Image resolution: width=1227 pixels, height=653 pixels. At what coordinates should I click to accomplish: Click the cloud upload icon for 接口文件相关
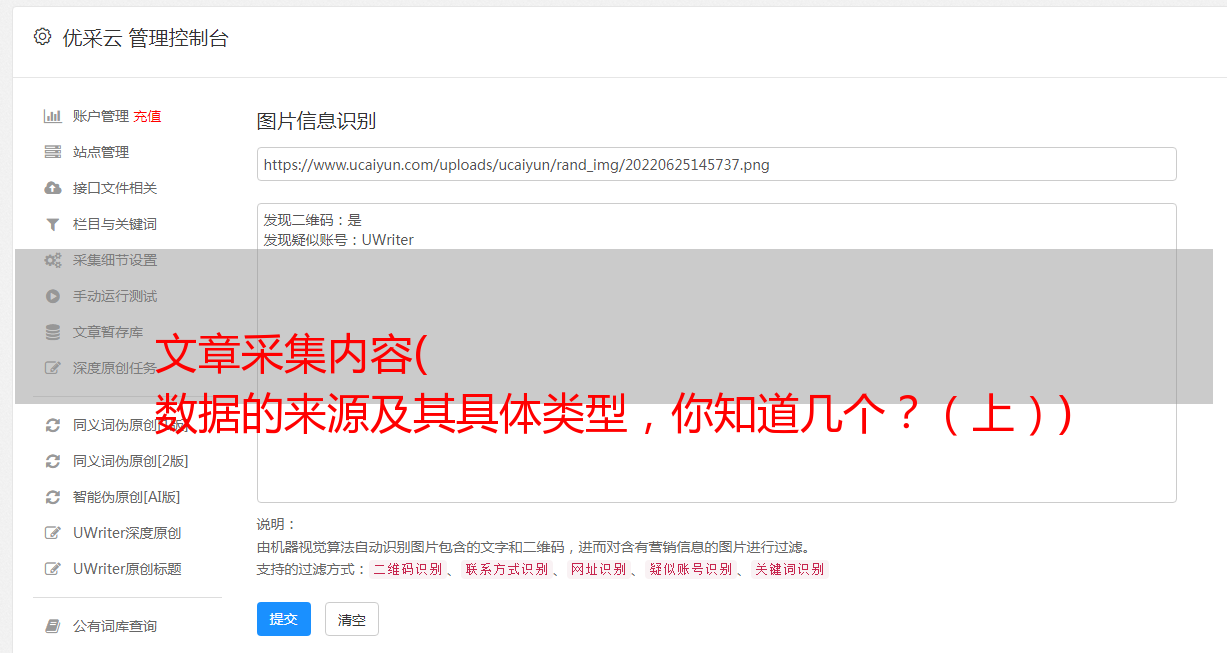pyautogui.click(x=53, y=188)
